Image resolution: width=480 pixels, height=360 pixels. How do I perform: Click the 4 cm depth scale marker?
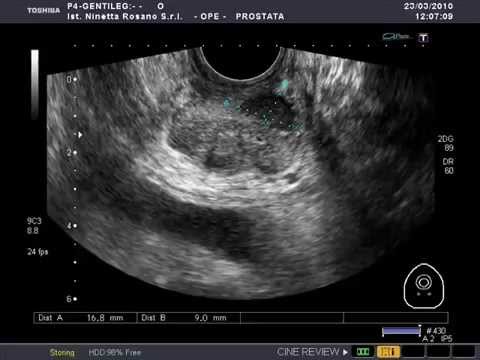point(72,226)
